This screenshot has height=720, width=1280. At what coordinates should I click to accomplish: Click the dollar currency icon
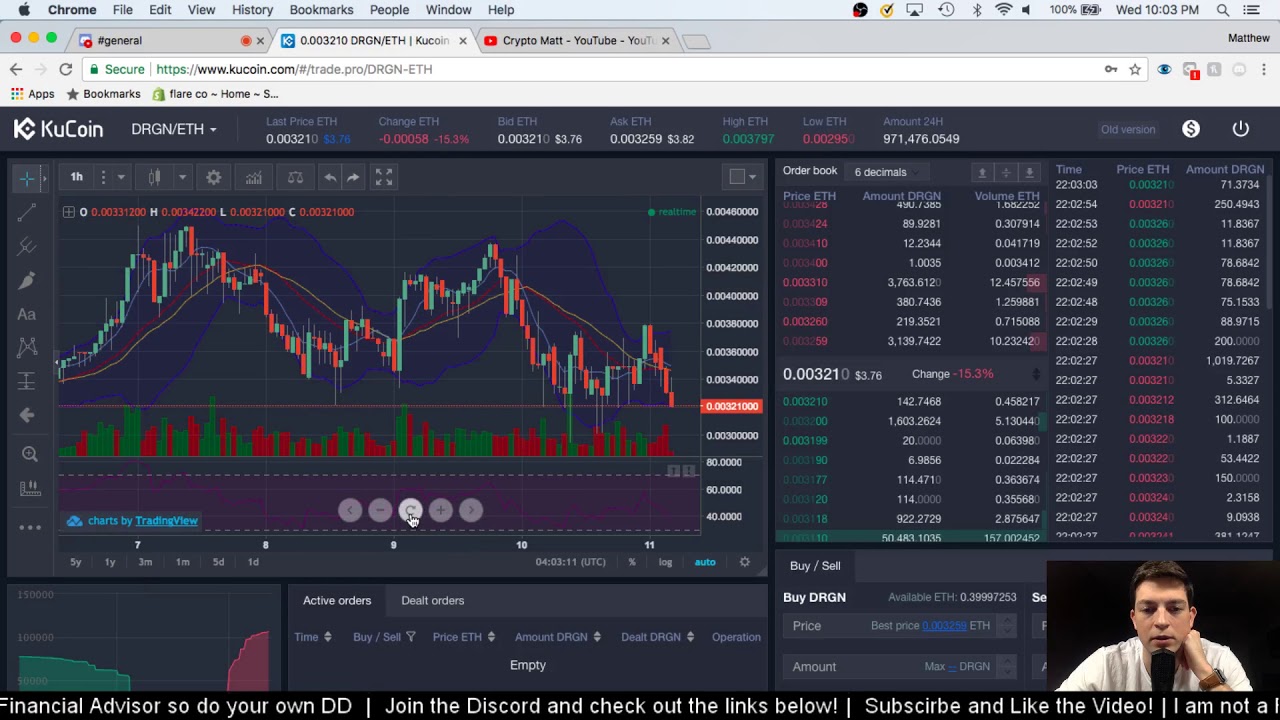tap(1191, 129)
